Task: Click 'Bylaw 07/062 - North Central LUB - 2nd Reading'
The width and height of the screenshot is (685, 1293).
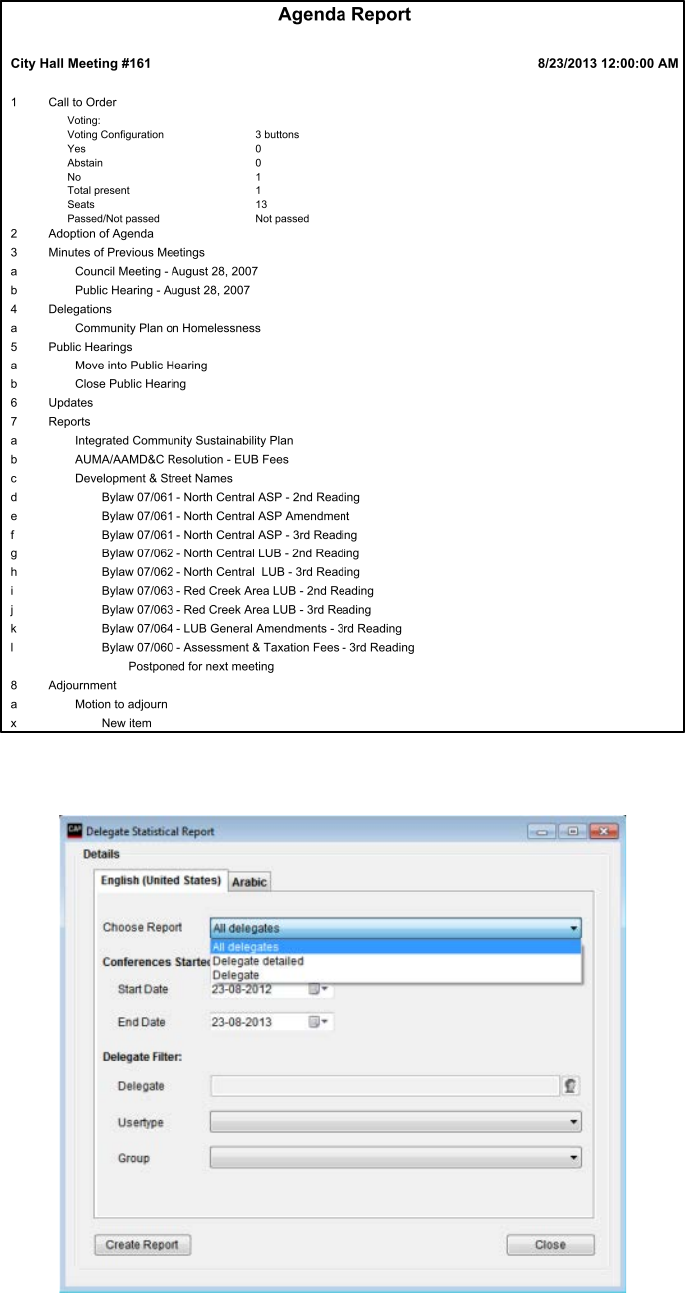Action: pyautogui.click(x=231, y=553)
